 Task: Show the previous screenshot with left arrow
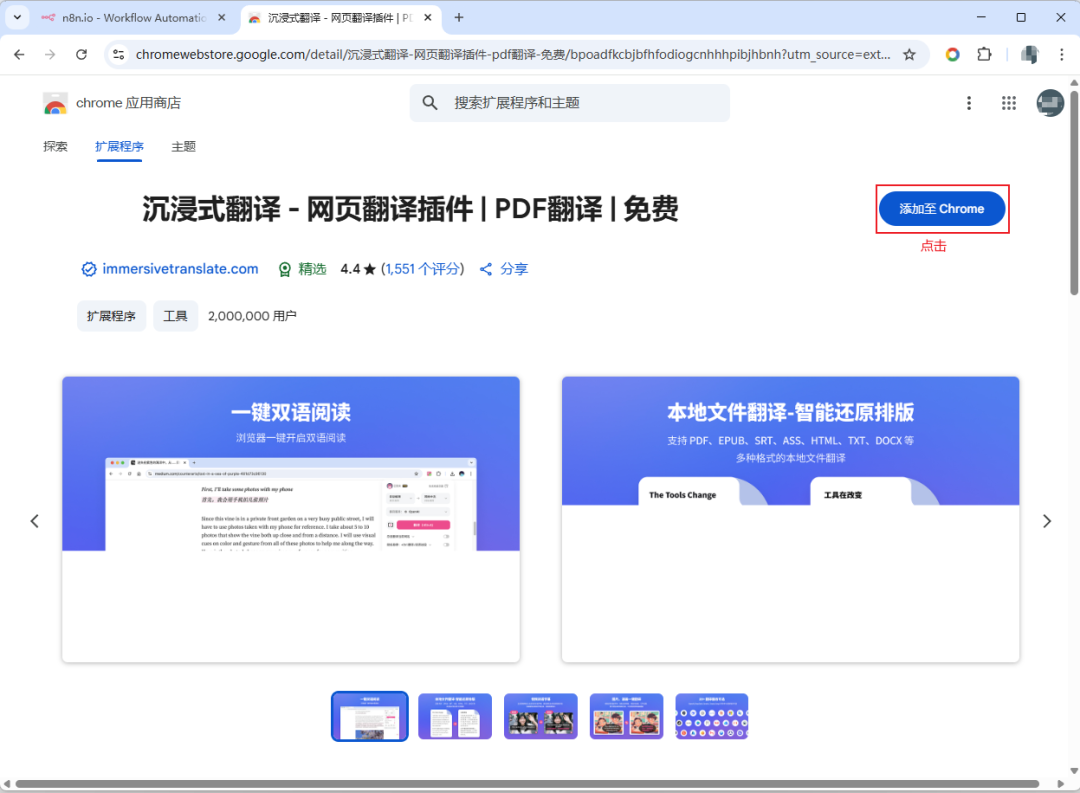pyautogui.click(x=34, y=521)
